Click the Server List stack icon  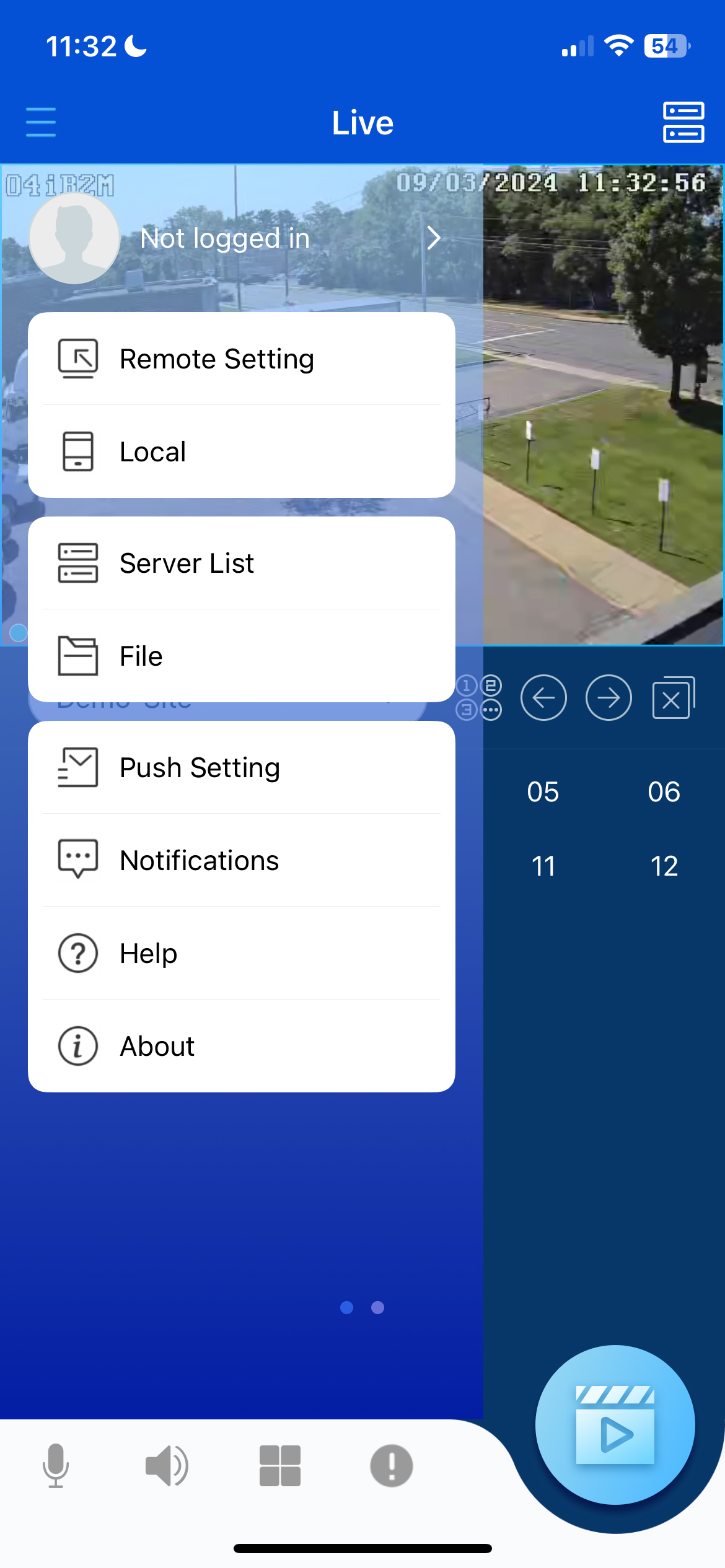coord(78,563)
